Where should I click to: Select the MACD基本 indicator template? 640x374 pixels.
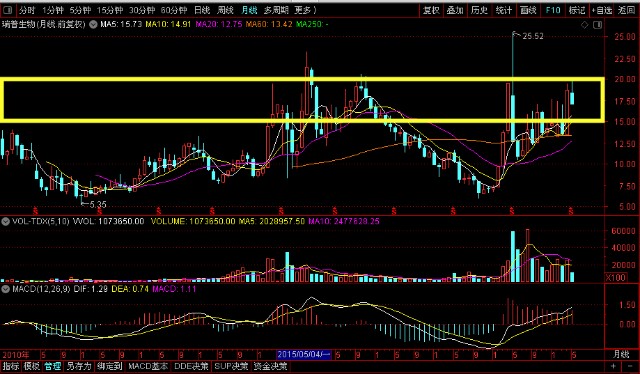coord(148,366)
